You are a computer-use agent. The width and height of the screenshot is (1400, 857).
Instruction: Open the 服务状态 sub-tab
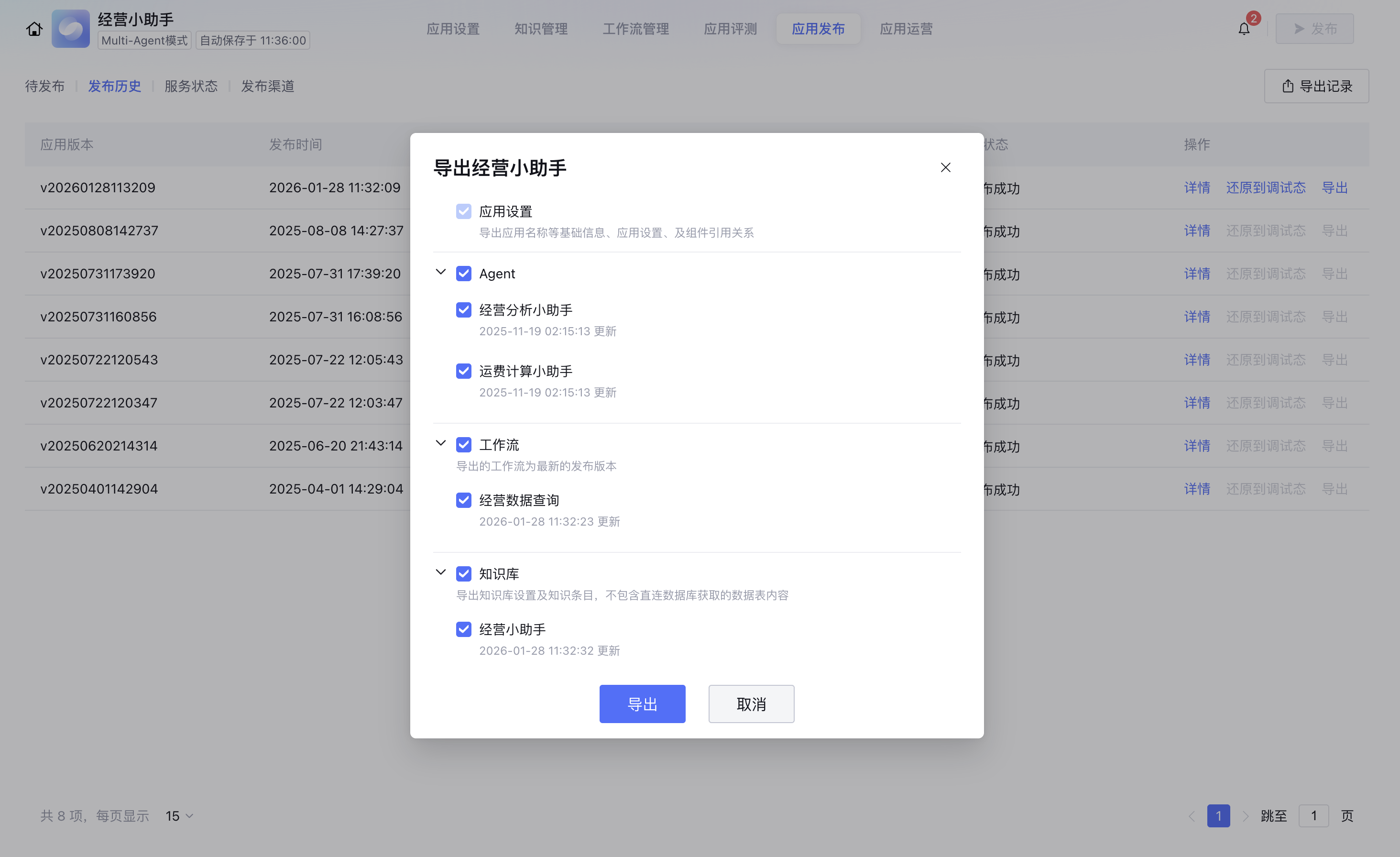coord(191,86)
